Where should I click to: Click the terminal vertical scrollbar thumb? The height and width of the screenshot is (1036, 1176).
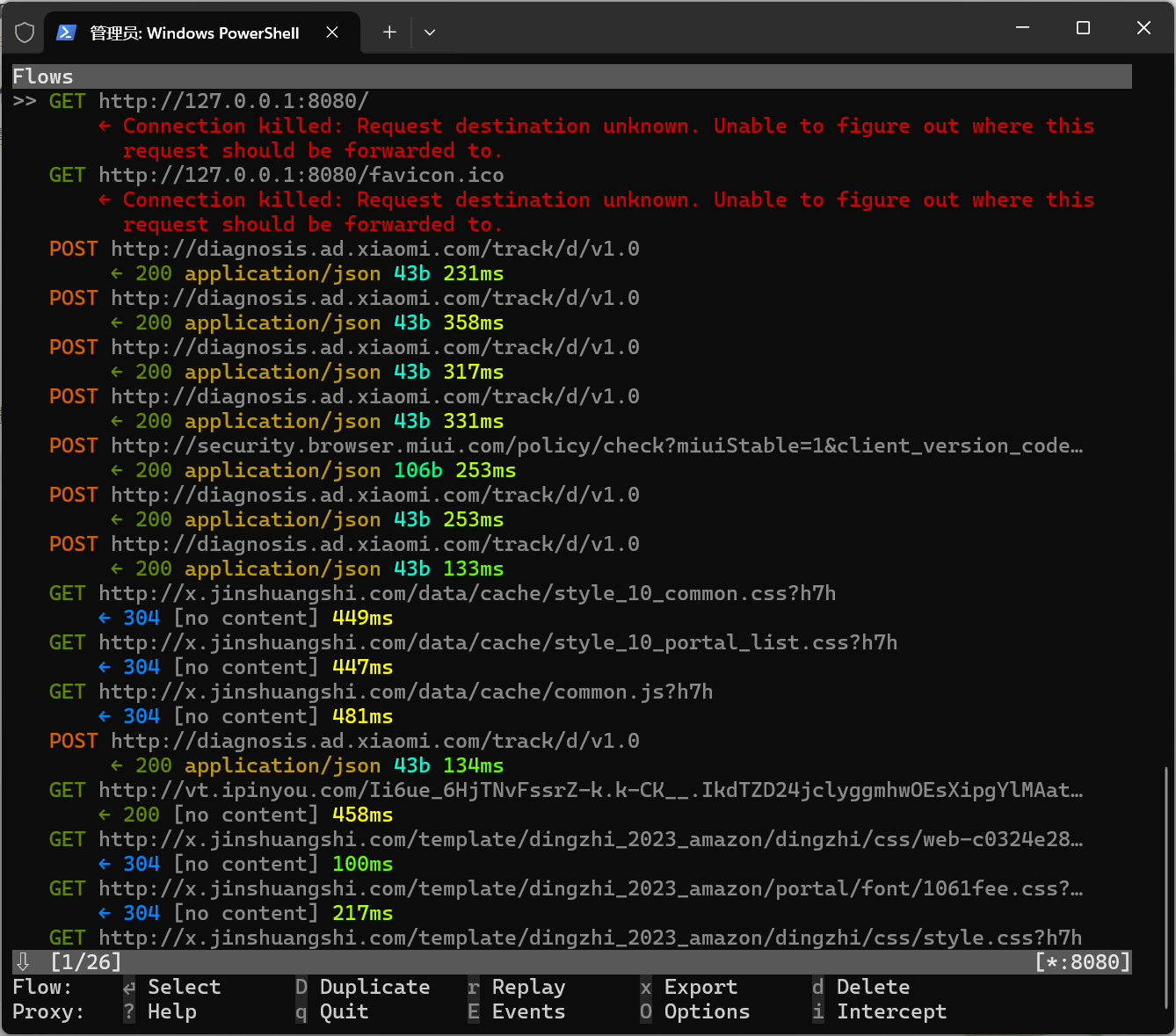pyautogui.click(x=1166, y=887)
